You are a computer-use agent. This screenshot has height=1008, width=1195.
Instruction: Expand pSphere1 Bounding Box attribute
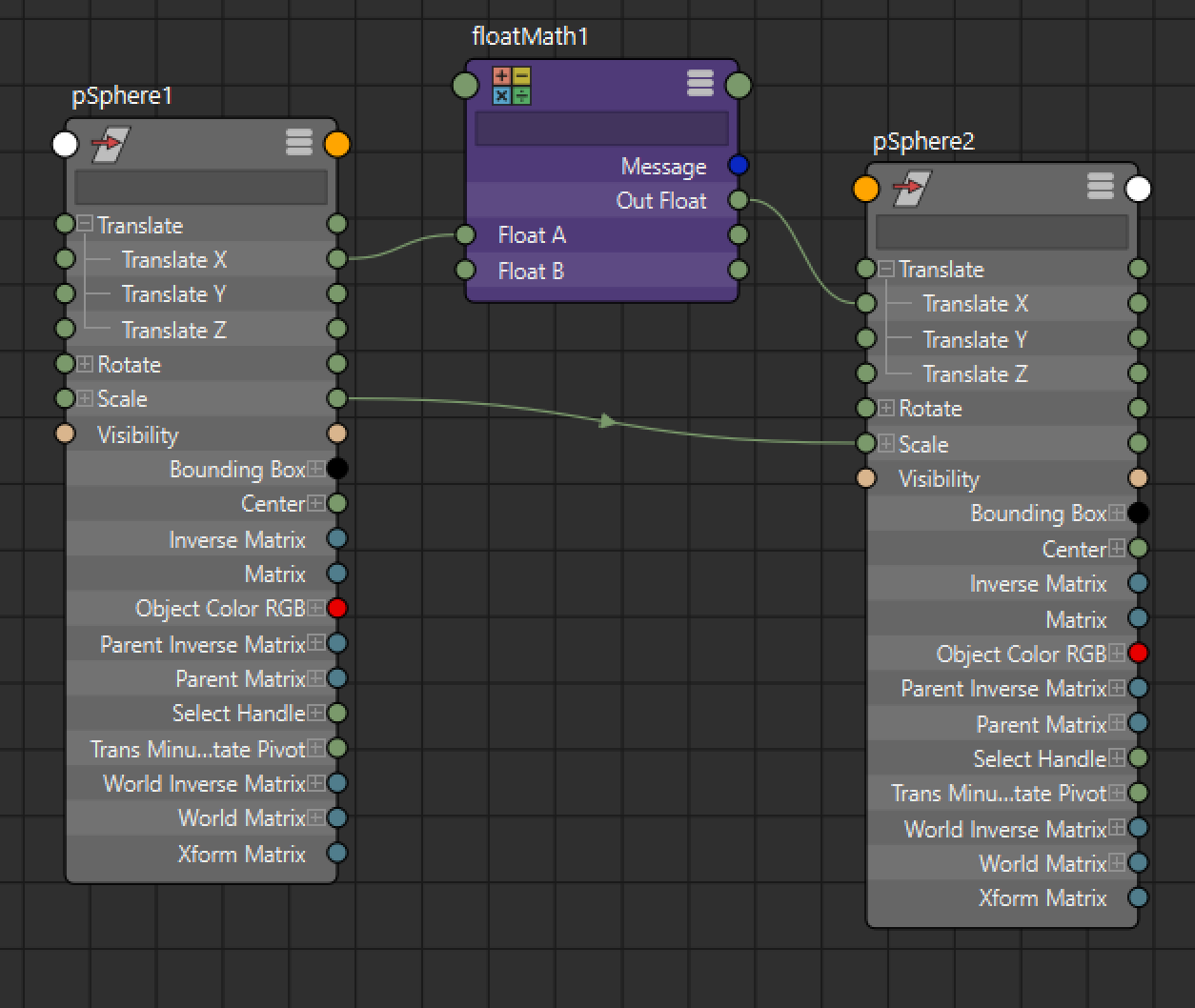click(x=315, y=469)
